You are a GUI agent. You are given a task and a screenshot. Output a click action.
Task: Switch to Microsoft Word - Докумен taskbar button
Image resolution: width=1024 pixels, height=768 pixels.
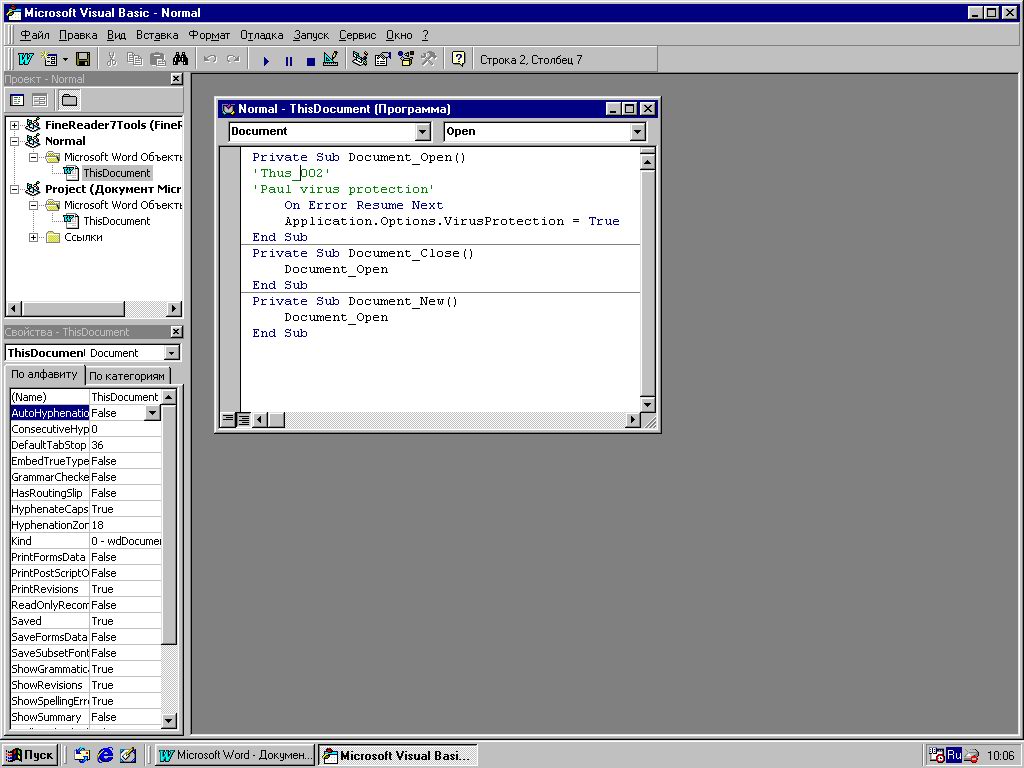[235, 756]
